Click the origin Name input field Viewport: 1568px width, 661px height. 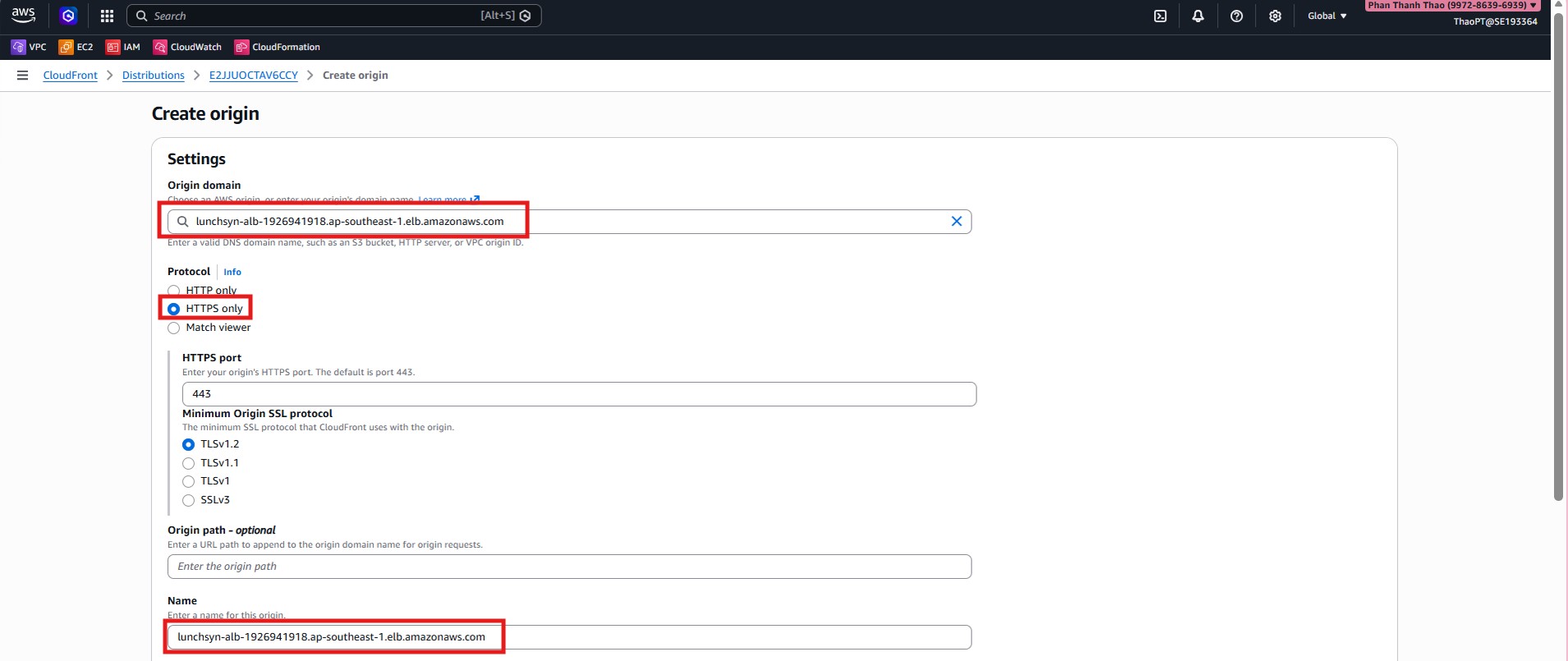click(x=569, y=637)
